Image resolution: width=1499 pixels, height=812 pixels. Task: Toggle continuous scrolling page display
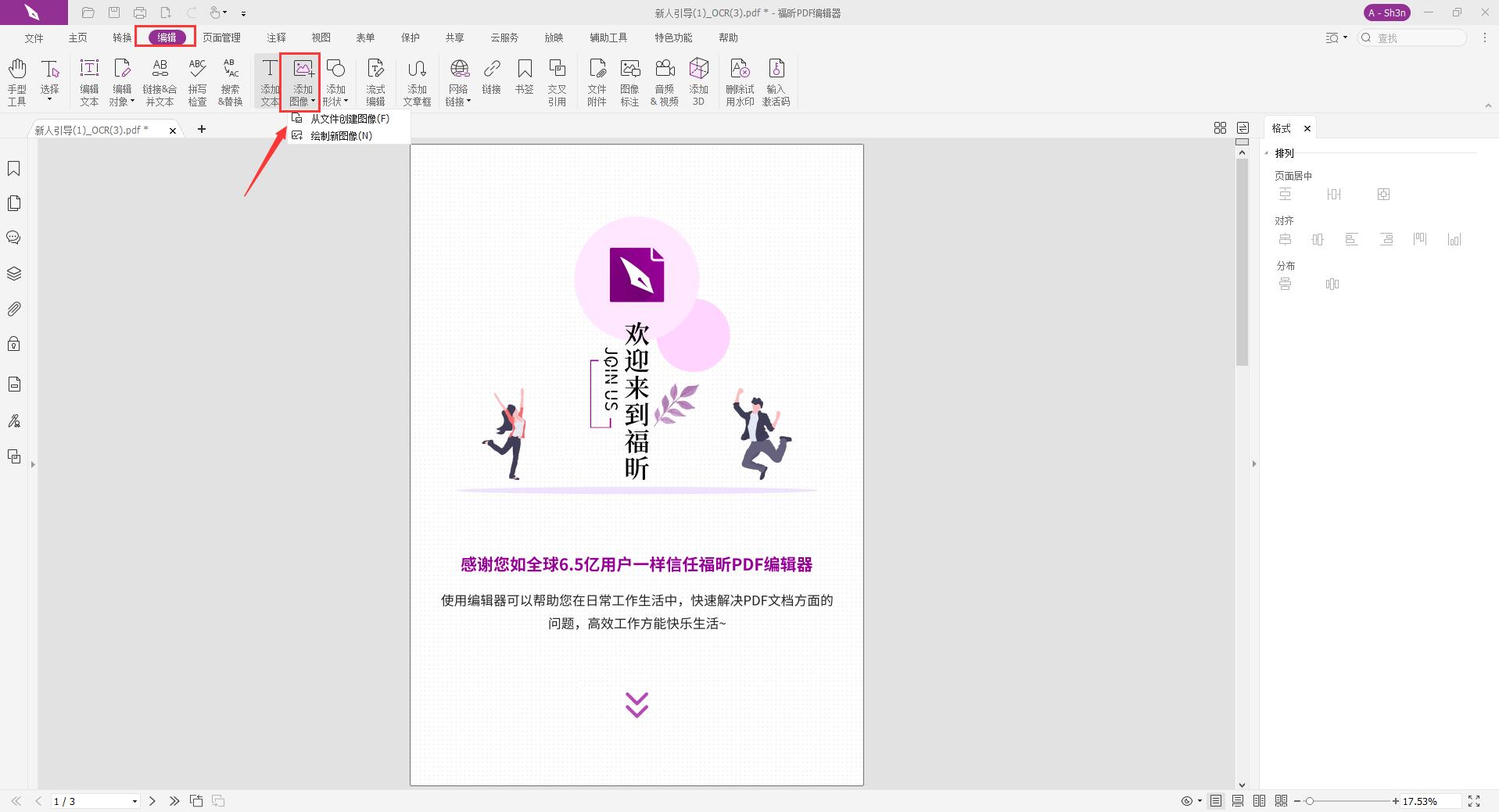tap(1237, 800)
